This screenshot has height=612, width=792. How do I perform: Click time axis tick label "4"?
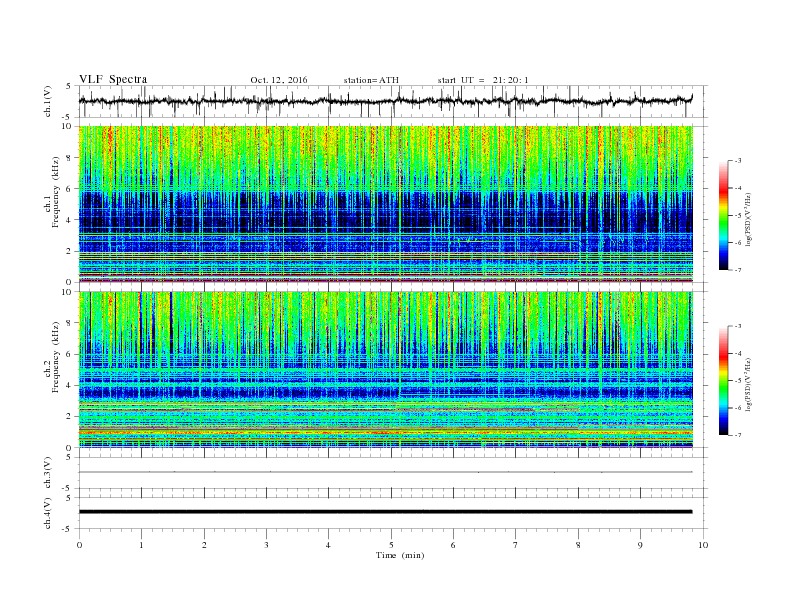point(328,545)
